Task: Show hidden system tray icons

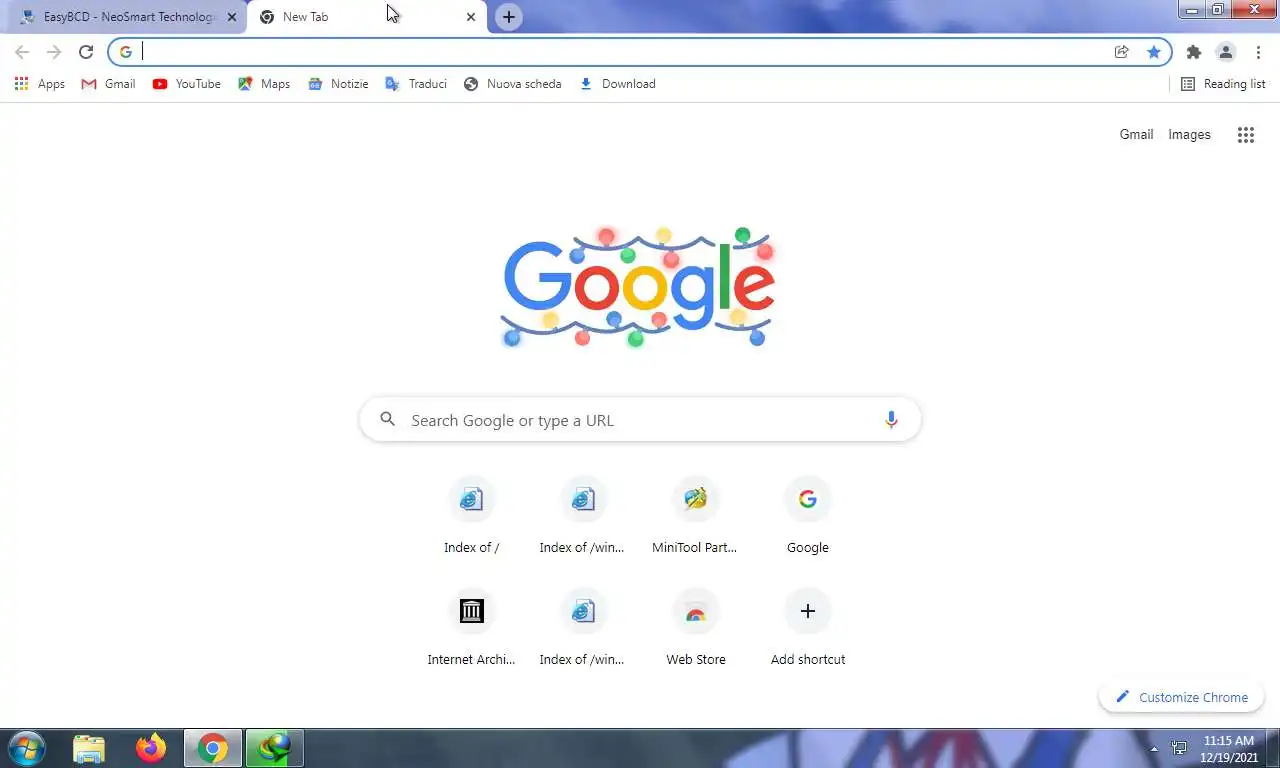Action: (x=1154, y=748)
